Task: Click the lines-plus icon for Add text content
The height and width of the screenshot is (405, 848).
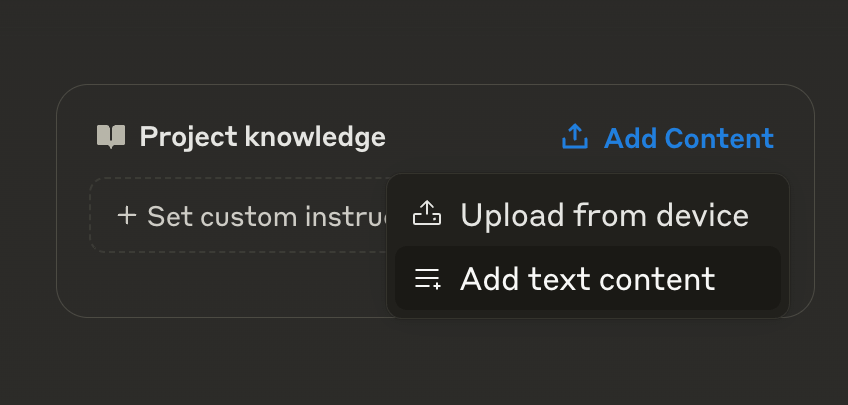Action: click(427, 278)
